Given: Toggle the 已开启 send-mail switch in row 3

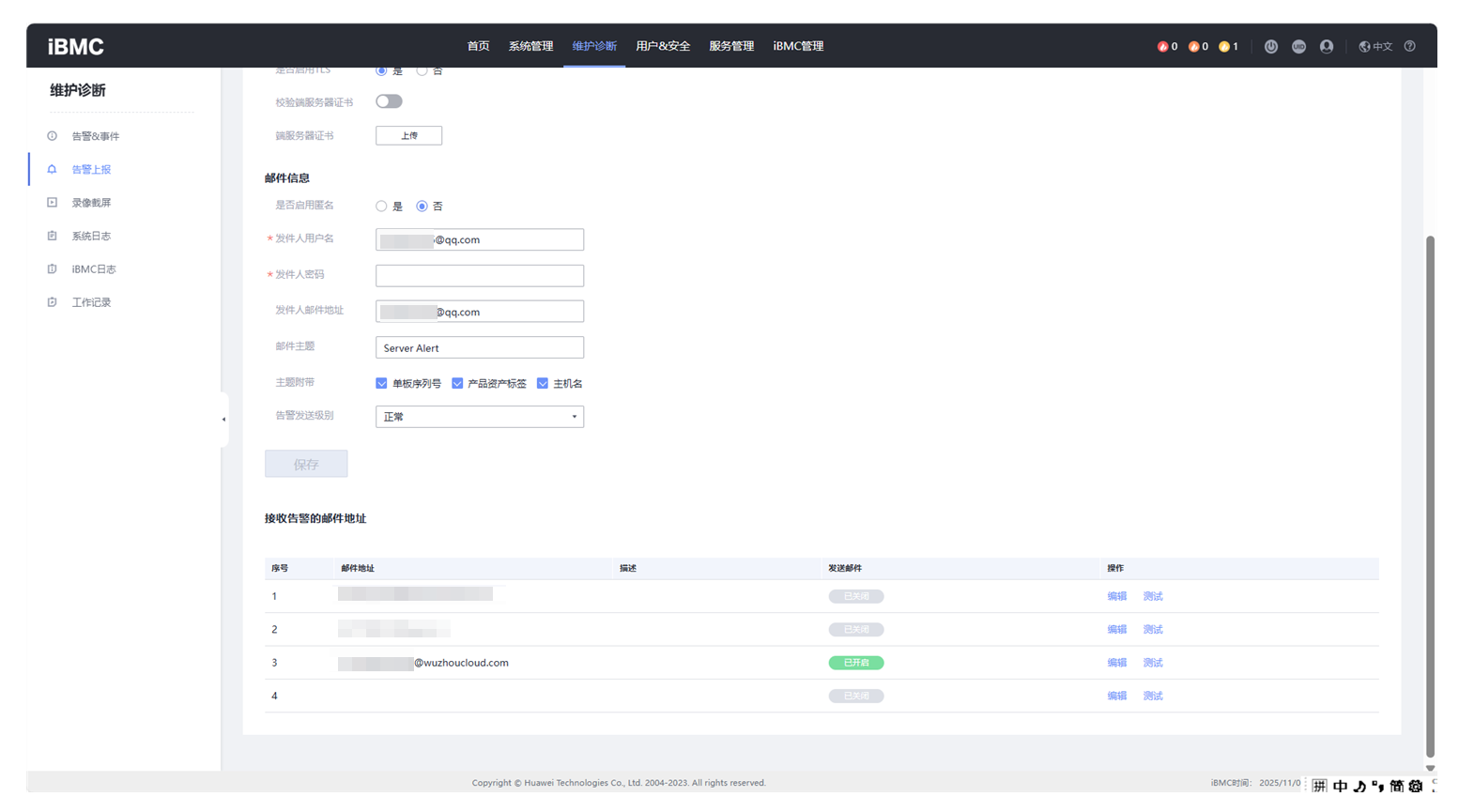Looking at the screenshot, I should click(855, 663).
